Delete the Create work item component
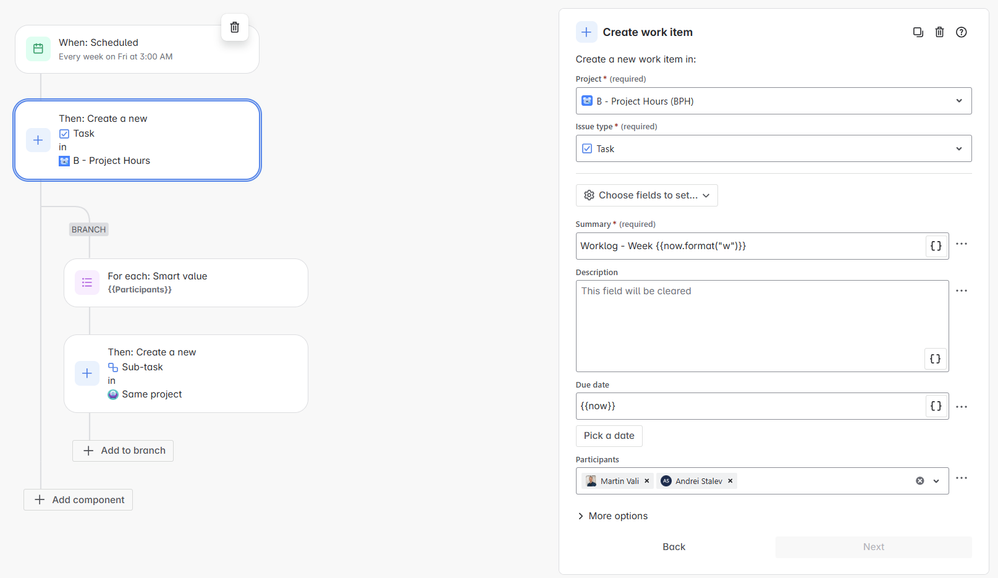 [939, 32]
